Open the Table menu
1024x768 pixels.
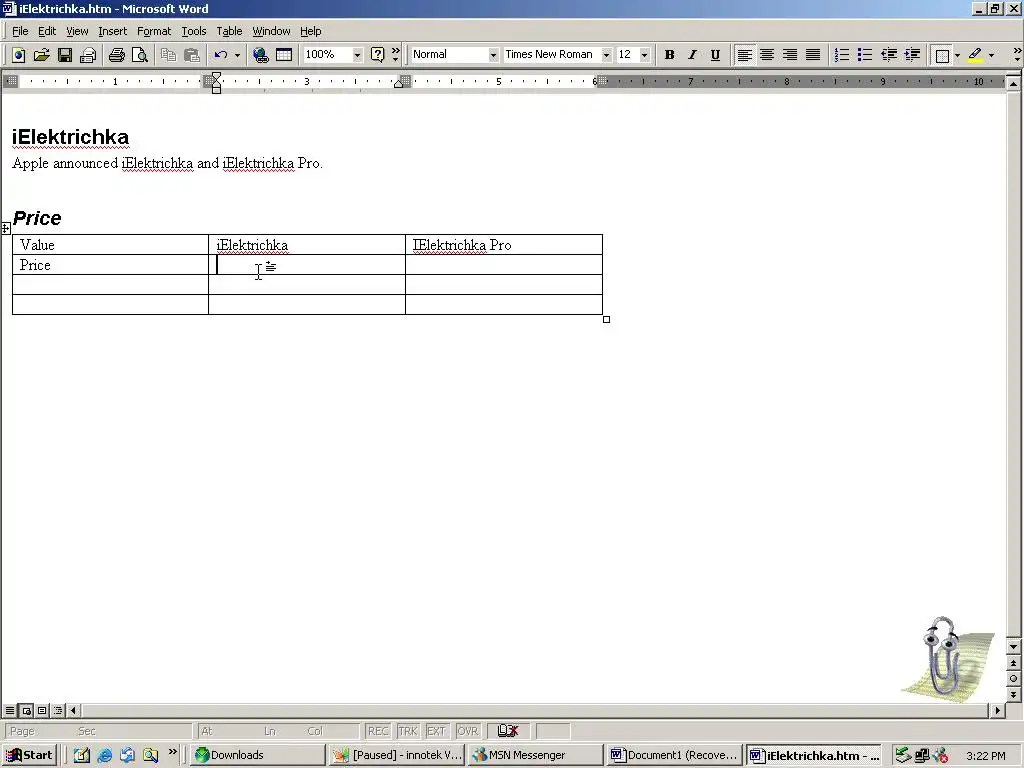229,31
